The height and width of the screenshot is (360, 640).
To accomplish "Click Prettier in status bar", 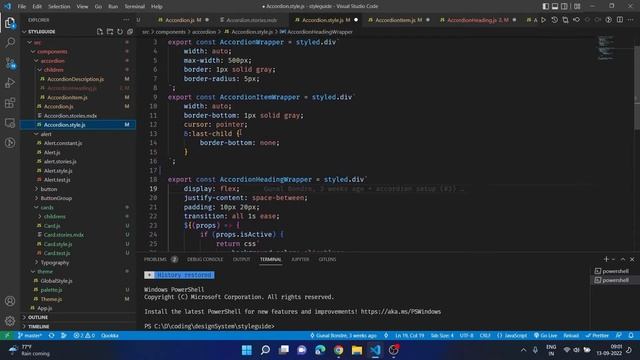I will 597,336.
